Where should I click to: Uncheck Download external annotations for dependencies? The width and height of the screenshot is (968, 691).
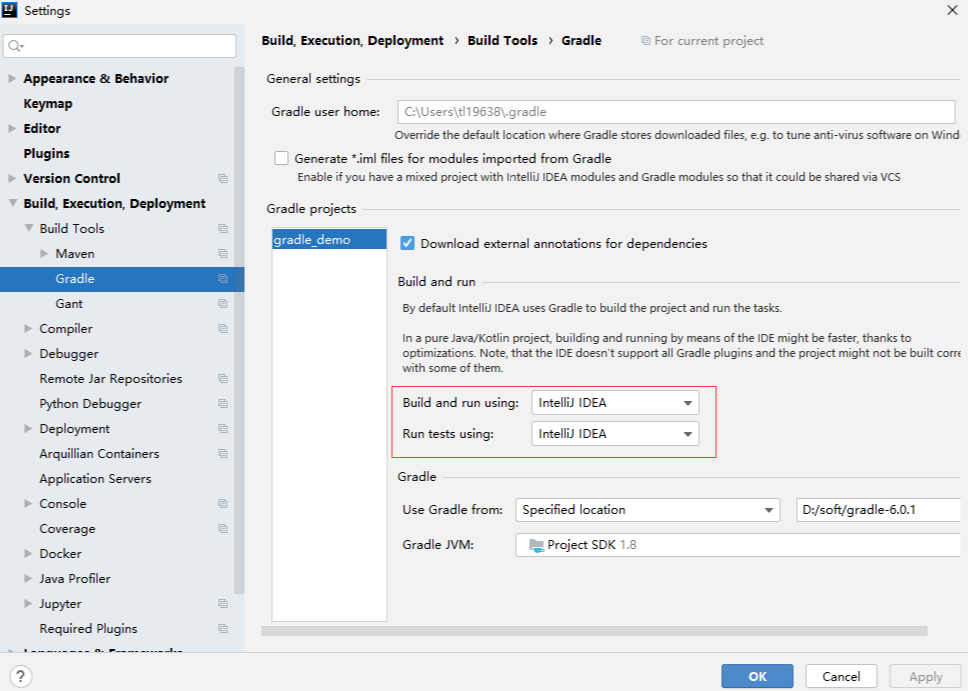[407, 243]
